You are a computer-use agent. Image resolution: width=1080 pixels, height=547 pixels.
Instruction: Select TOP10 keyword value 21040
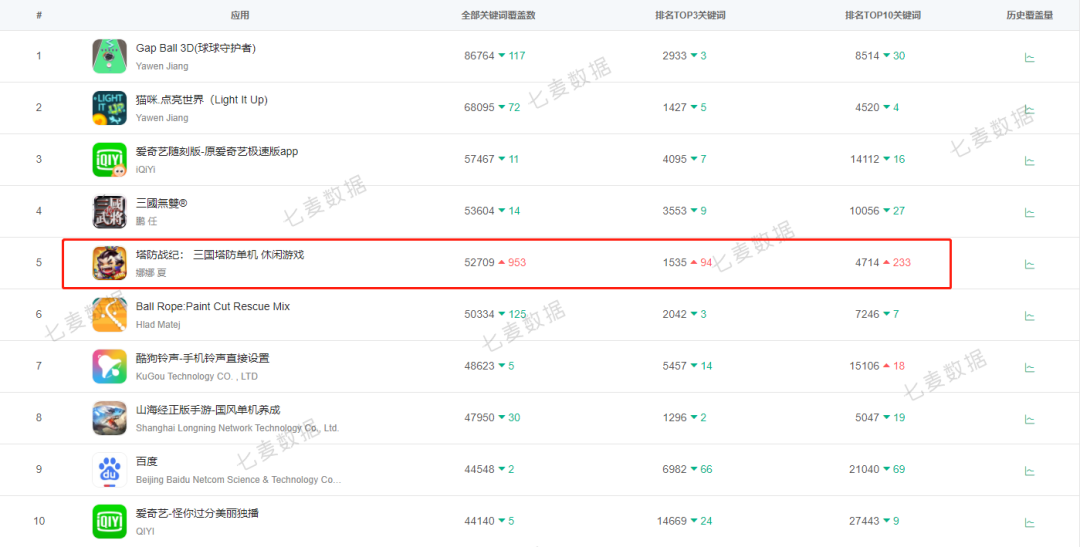[x=864, y=469]
